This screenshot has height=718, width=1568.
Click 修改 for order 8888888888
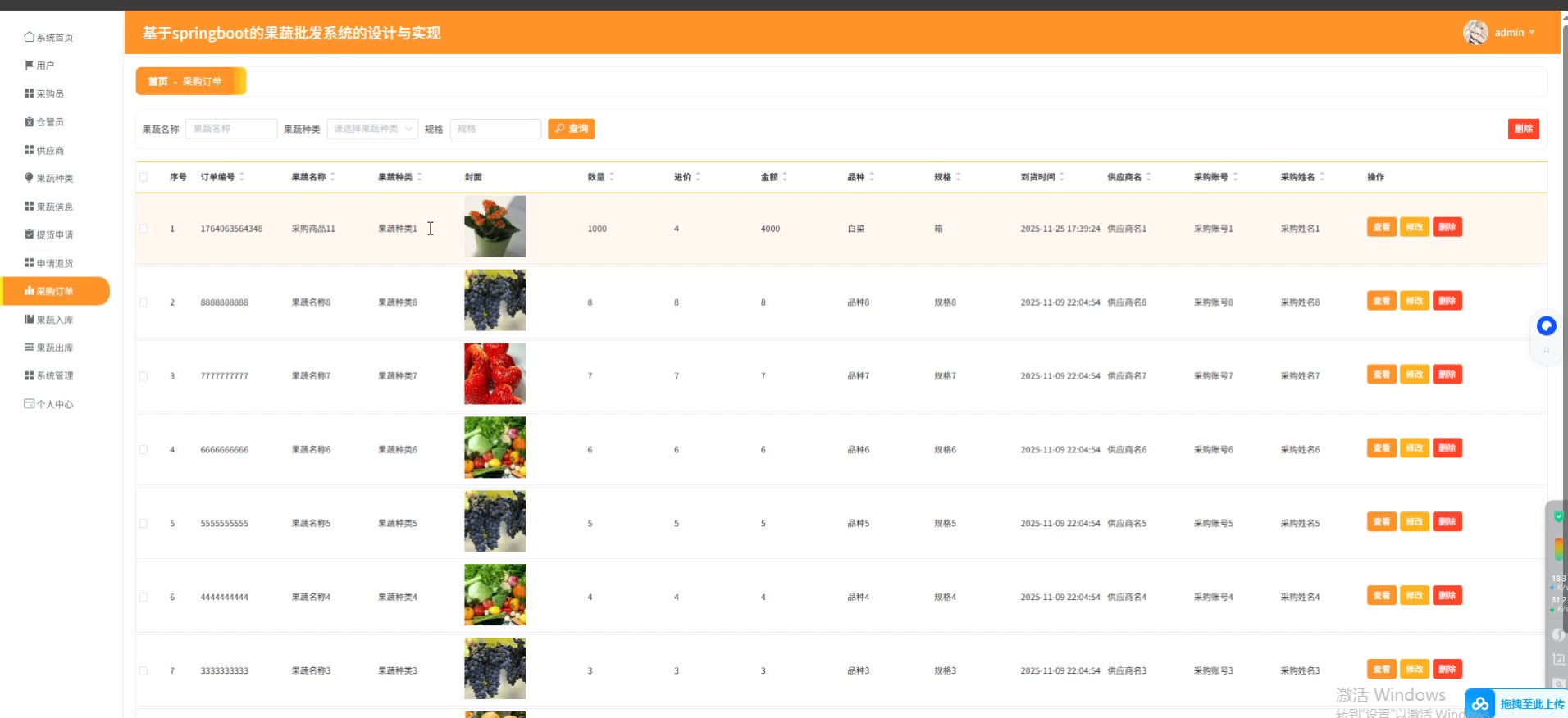(x=1415, y=301)
